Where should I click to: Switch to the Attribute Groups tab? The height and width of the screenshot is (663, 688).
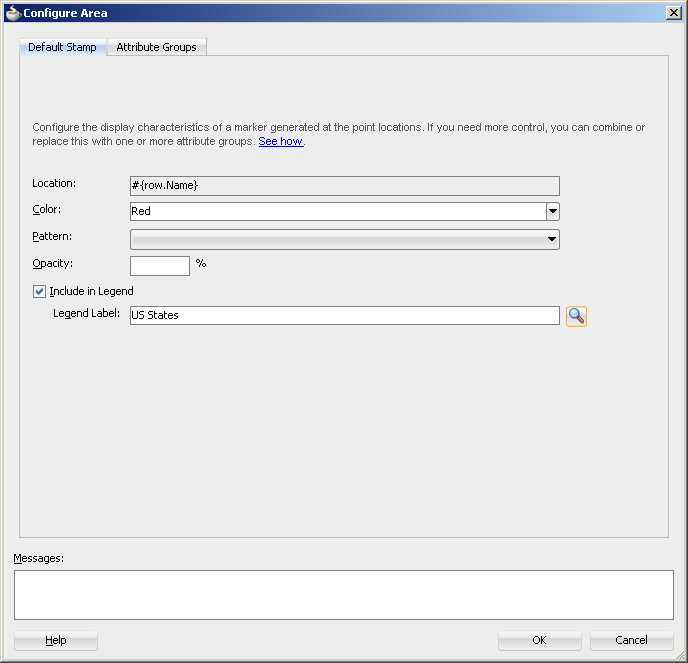pyautogui.click(x=156, y=47)
